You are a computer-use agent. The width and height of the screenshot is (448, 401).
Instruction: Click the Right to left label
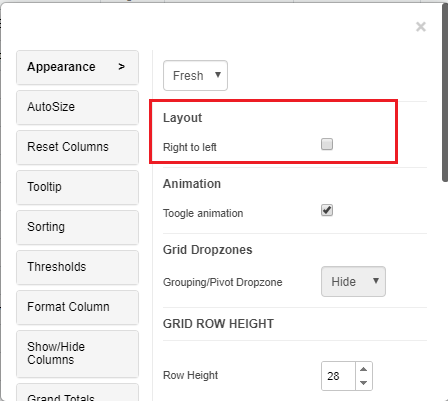[190, 147]
